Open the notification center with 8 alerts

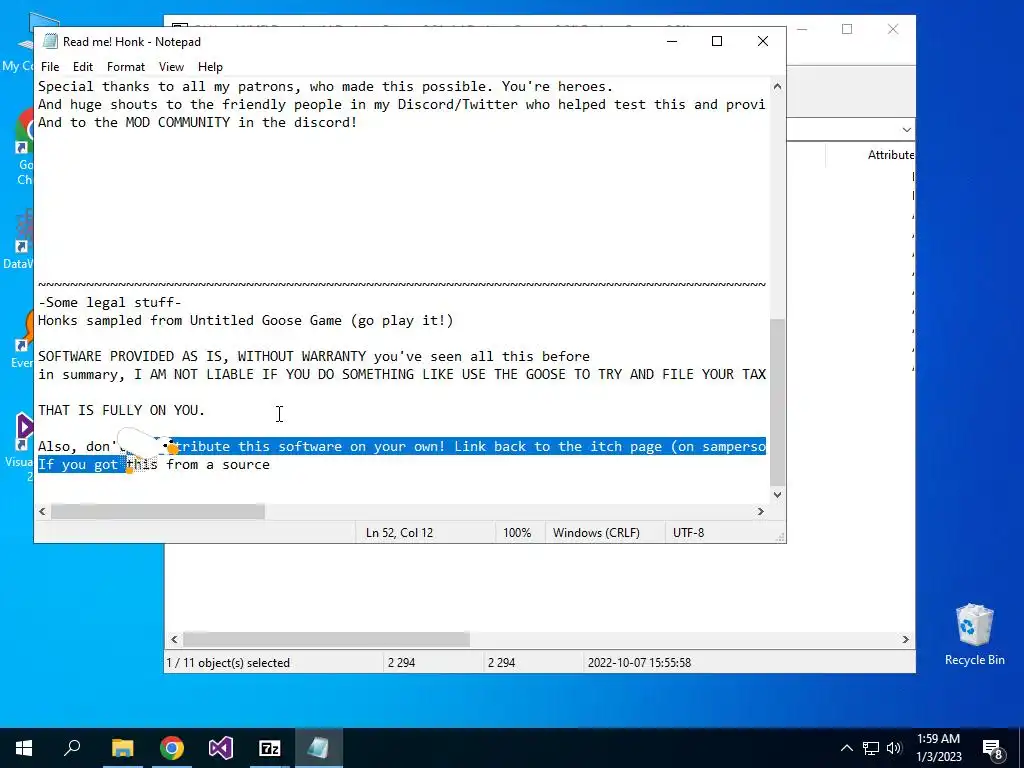coord(992,748)
